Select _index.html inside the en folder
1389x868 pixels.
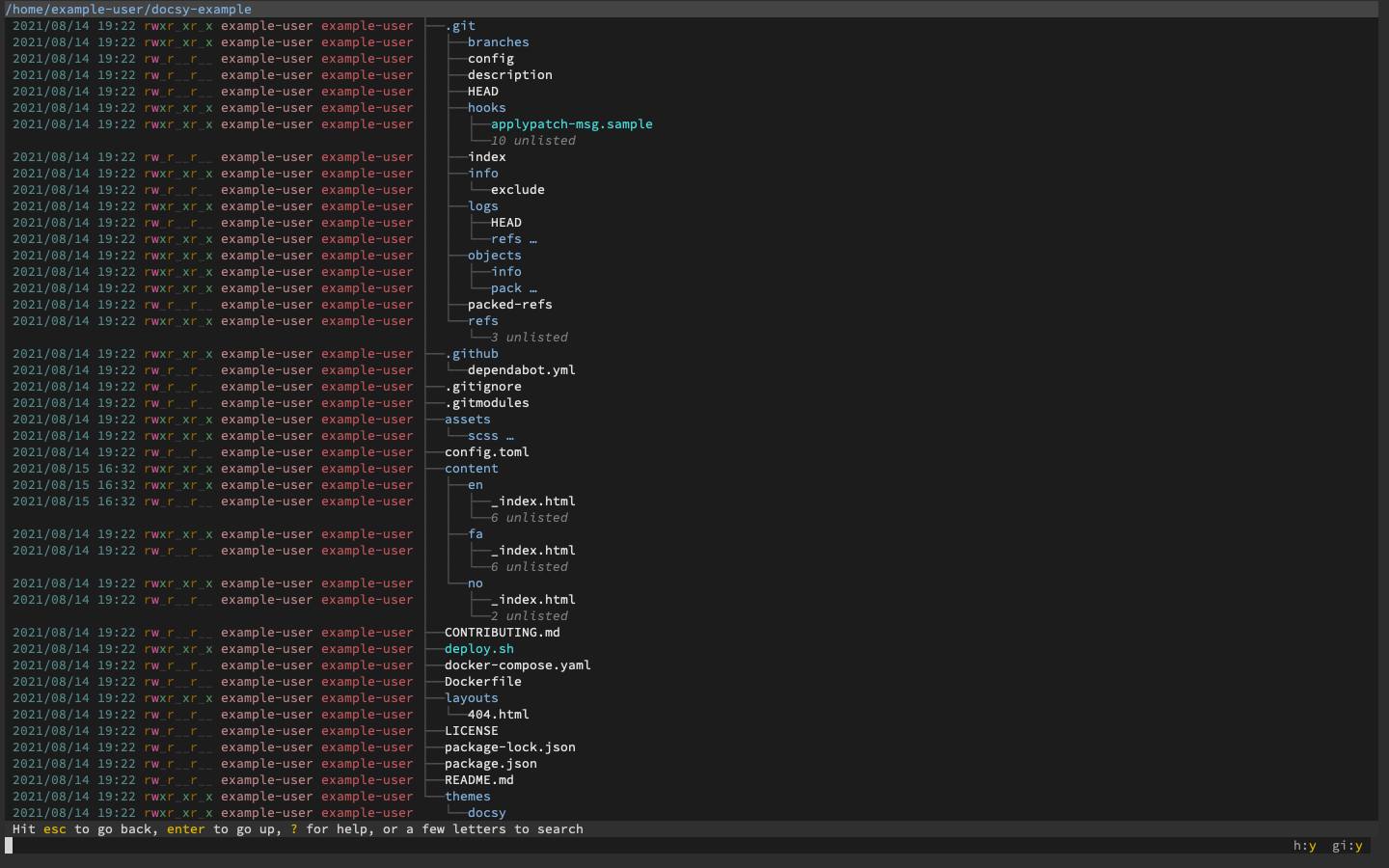click(x=533, y=501)
